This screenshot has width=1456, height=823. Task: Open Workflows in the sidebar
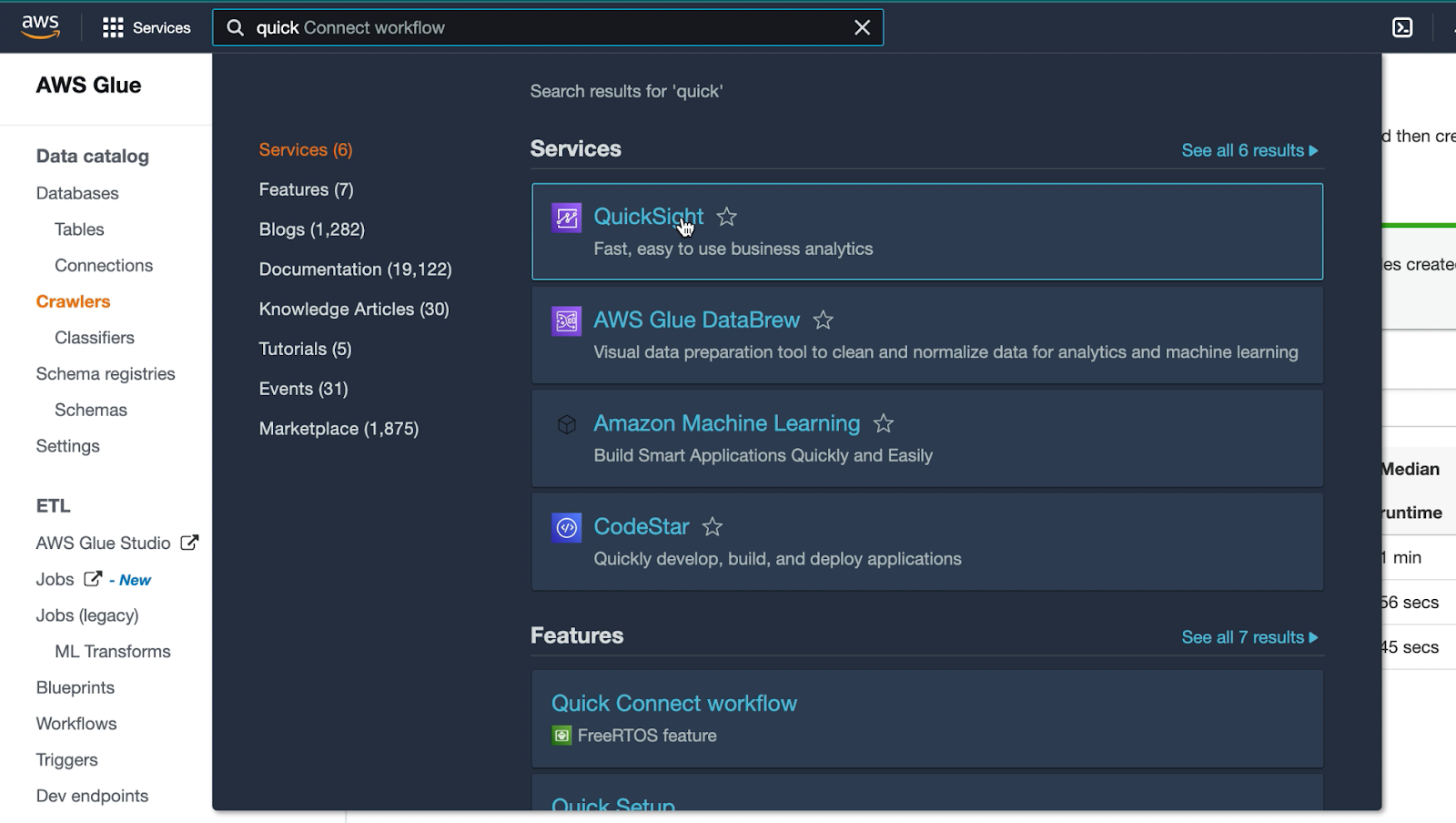click(76, 724)
